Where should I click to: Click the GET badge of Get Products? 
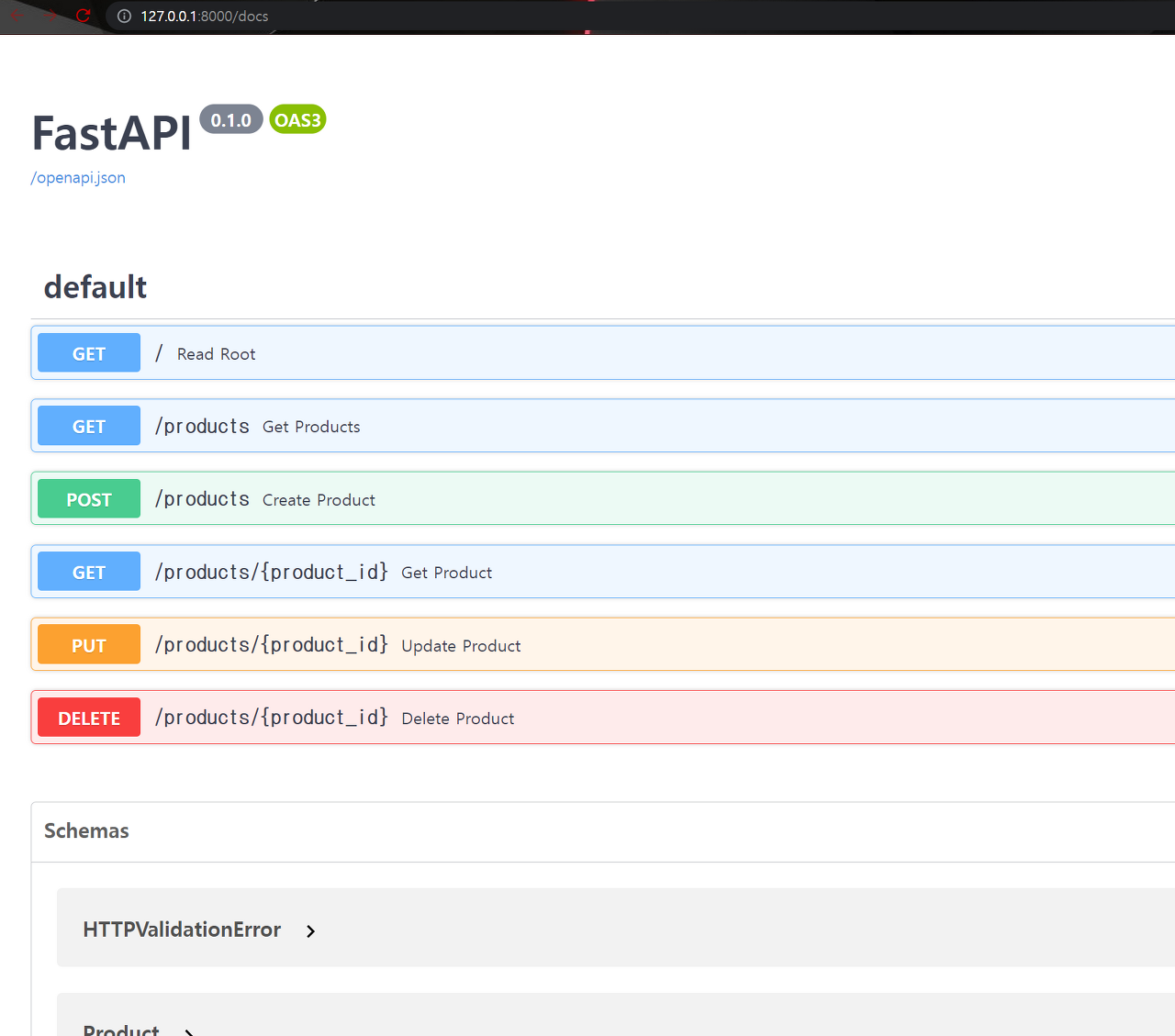pos(89,426)
